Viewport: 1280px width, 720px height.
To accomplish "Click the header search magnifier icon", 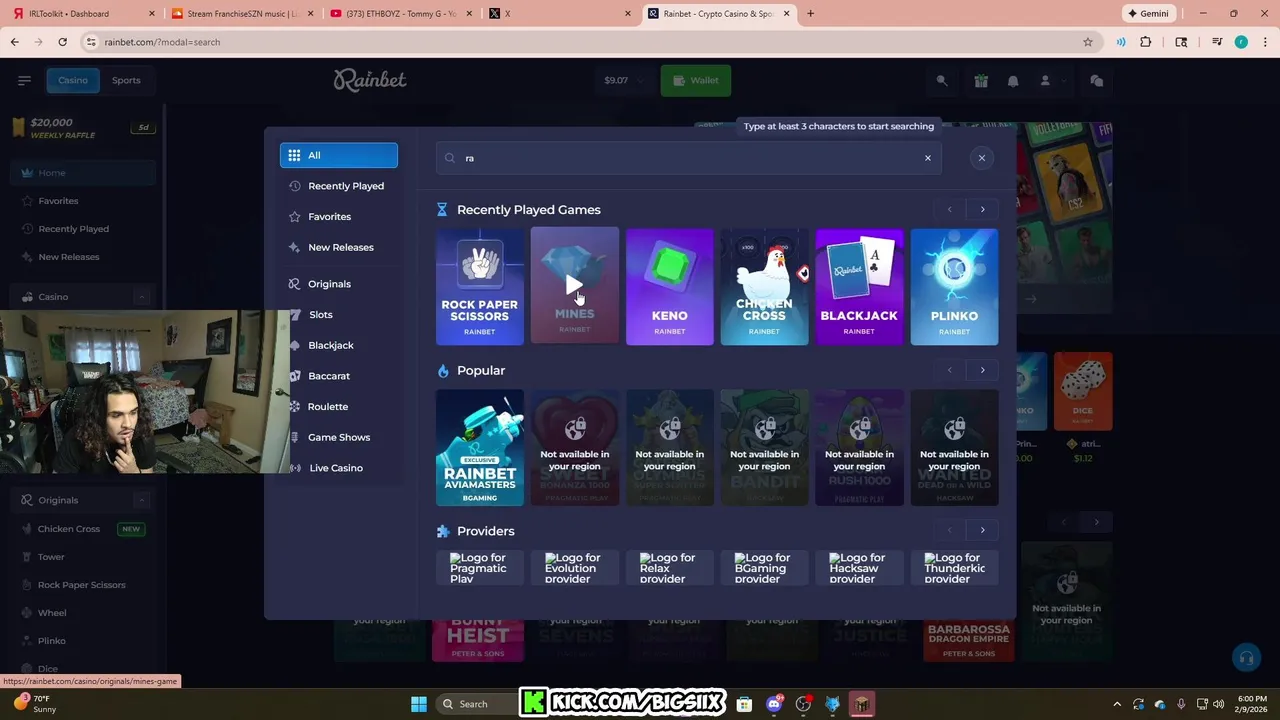I will tap(941, 81).
